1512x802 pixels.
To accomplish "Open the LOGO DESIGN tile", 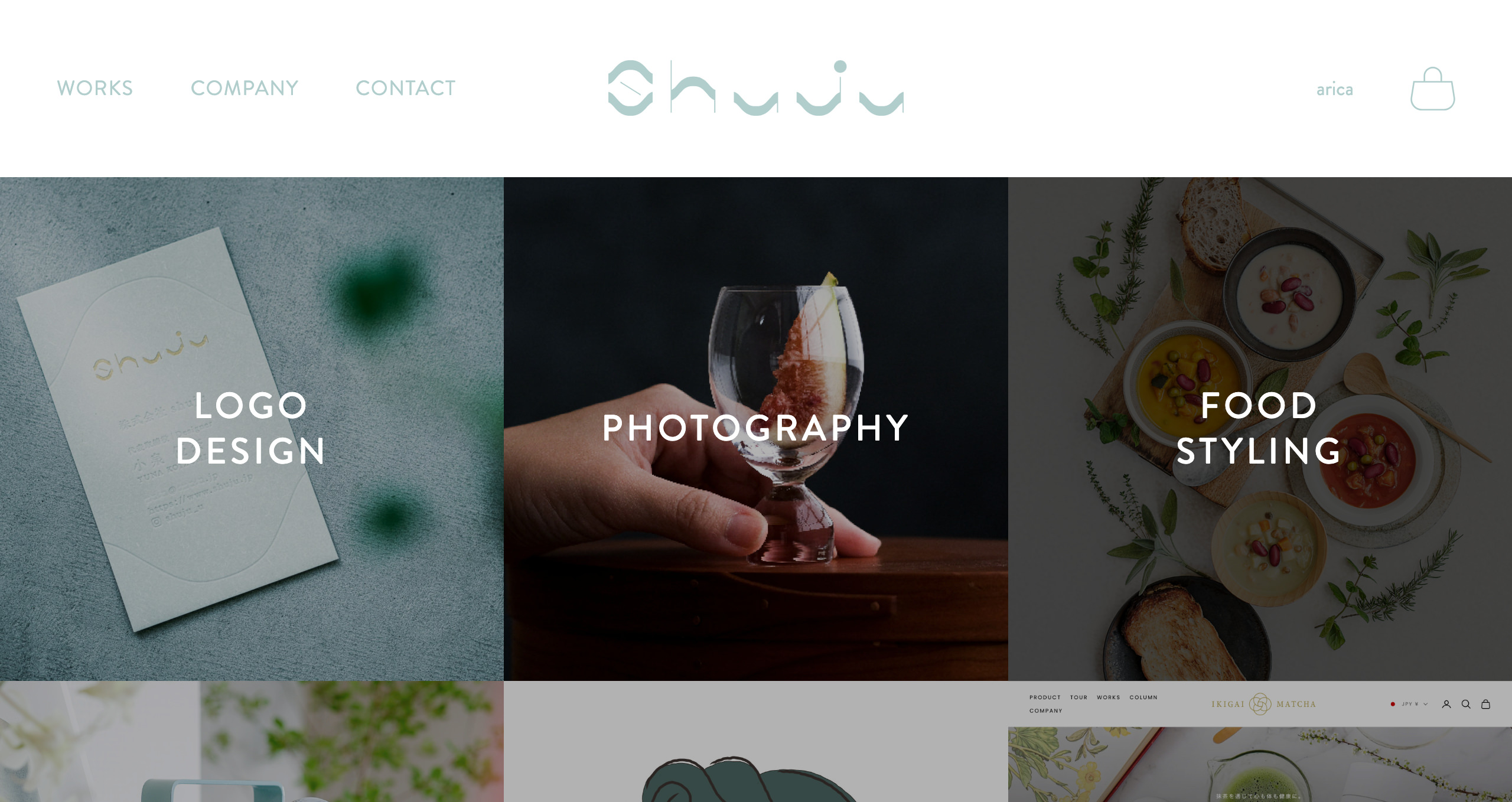I will click(252, 429).
